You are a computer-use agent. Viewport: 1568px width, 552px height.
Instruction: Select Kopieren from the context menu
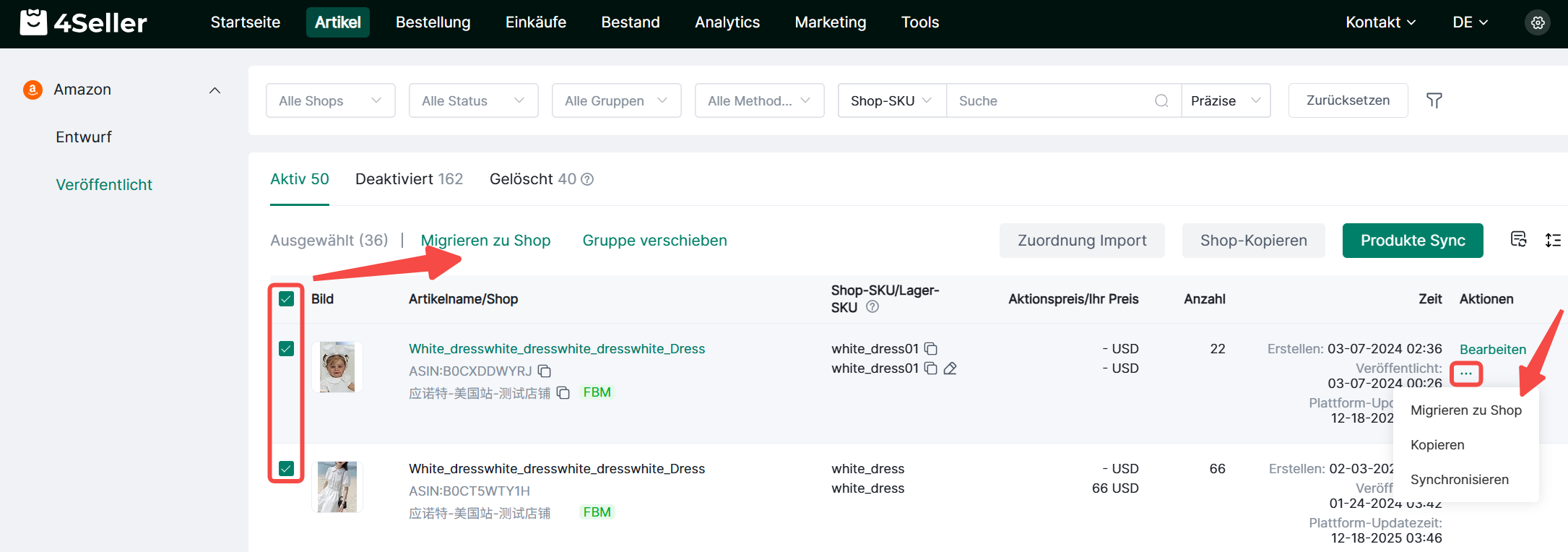coord(1437,445)
